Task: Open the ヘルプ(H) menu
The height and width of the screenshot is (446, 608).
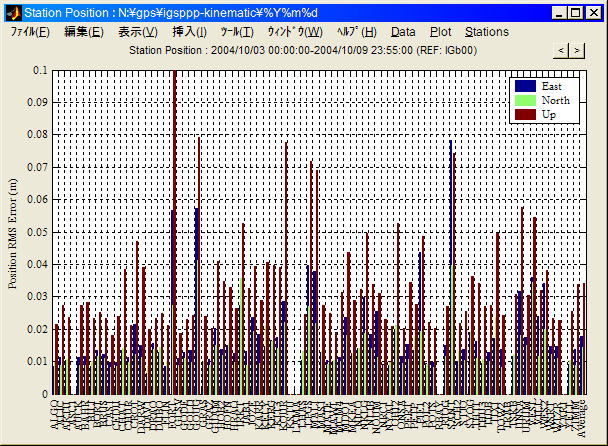Action: pos(356,32)
